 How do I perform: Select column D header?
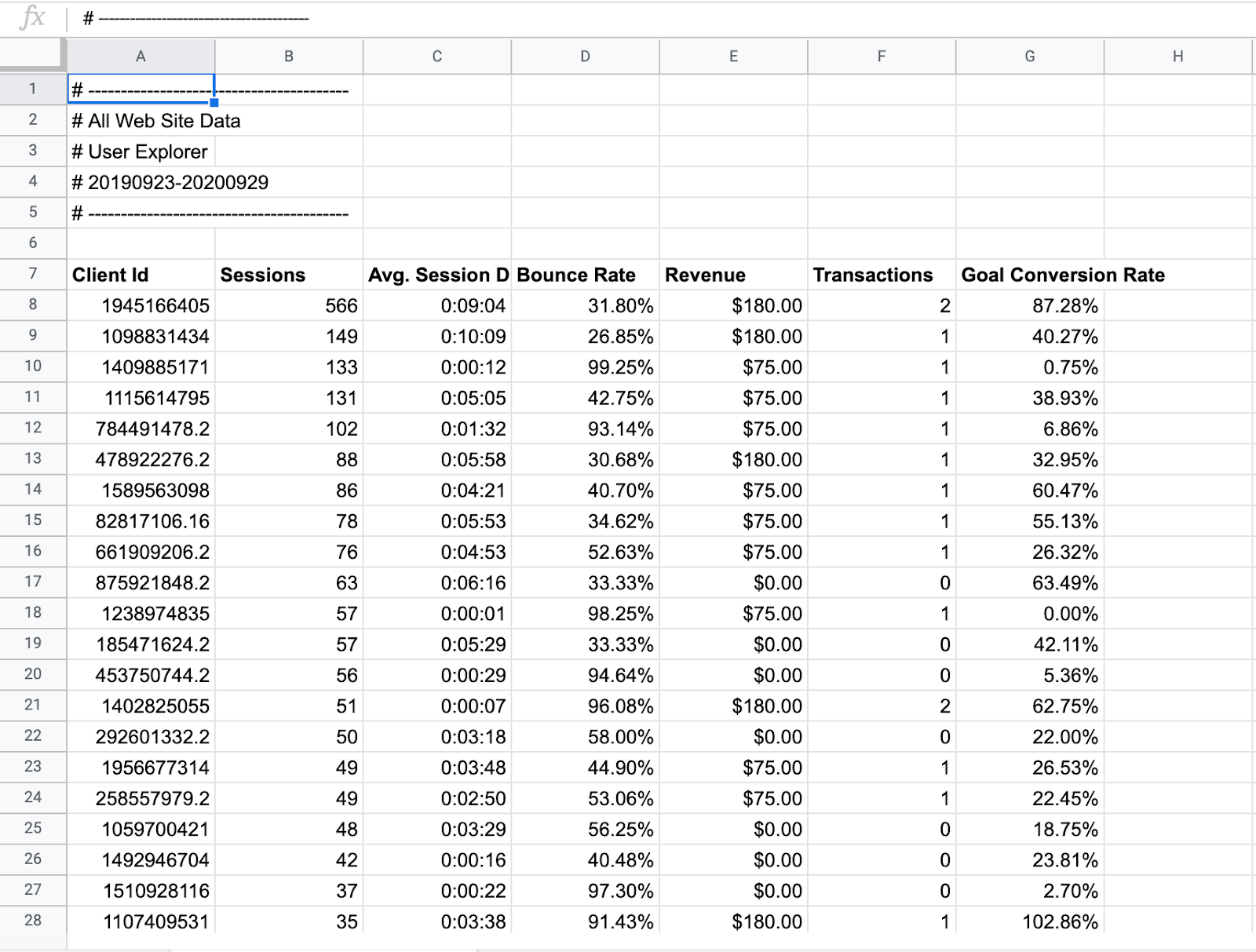[x=586, y=57]
